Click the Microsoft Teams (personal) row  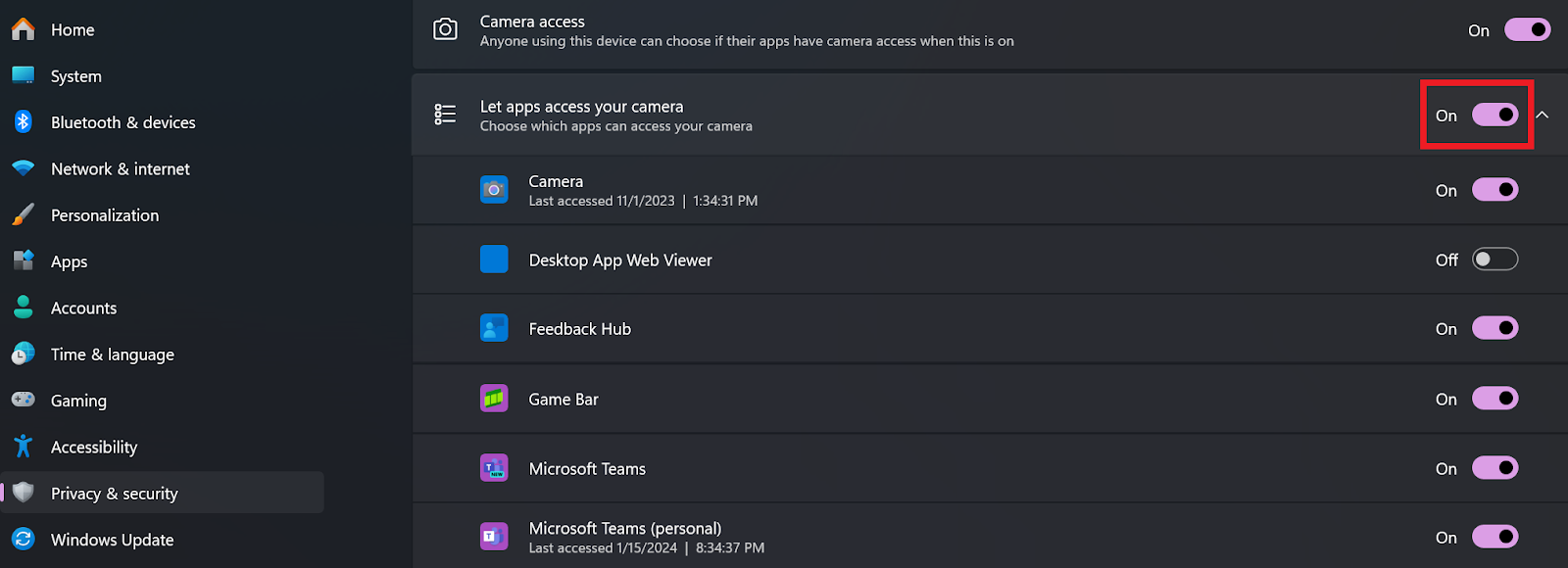[x=882, y=537]
